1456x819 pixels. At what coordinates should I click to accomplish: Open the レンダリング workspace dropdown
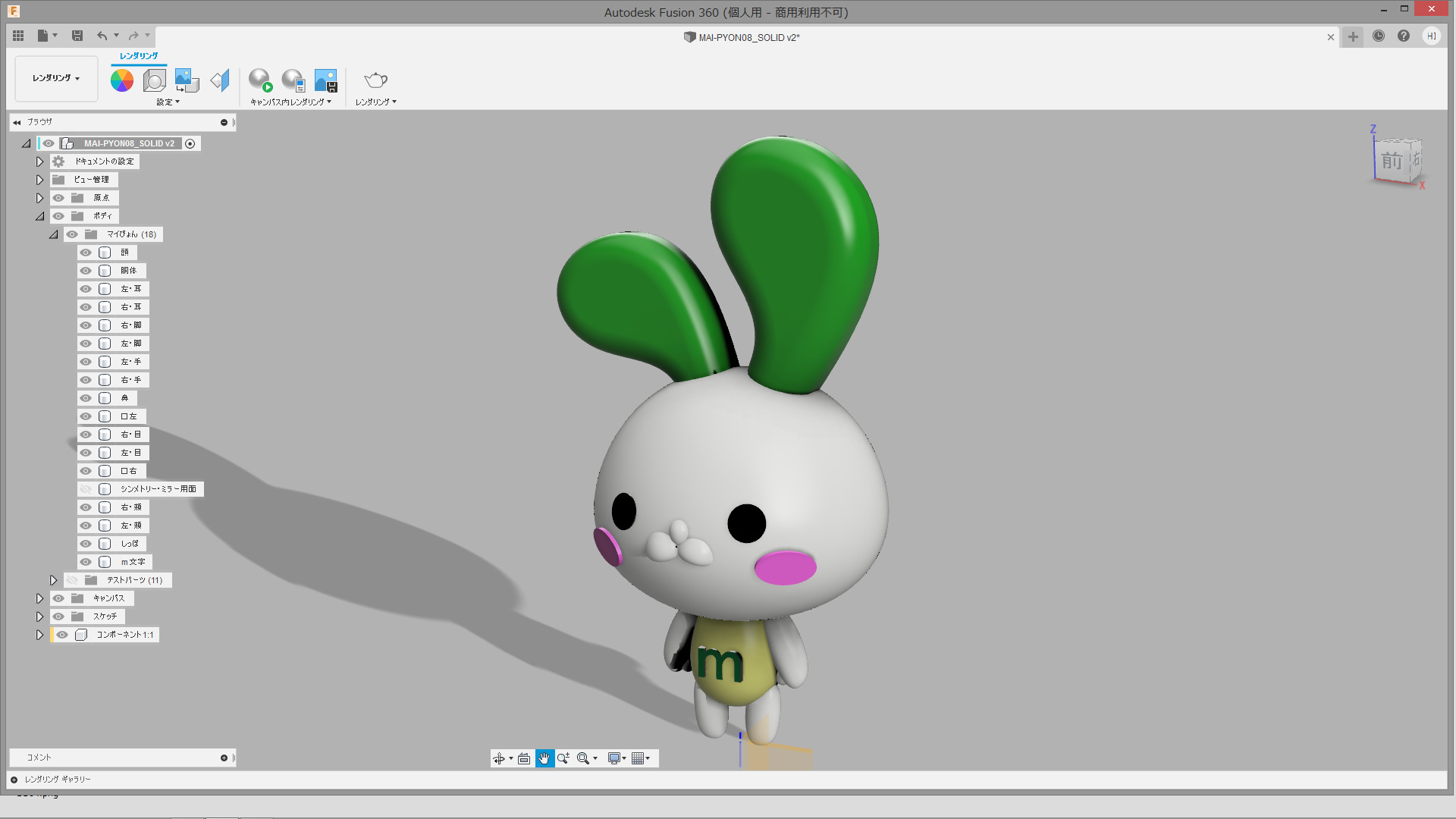pyautogui.click(x=56, y=78)
